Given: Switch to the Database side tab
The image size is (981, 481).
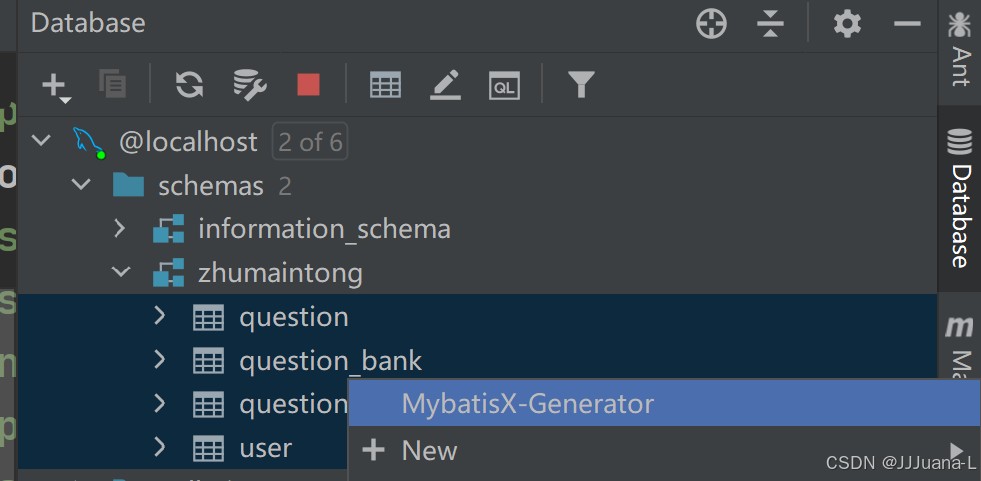Looking at the screenshot, I should 960,198.
